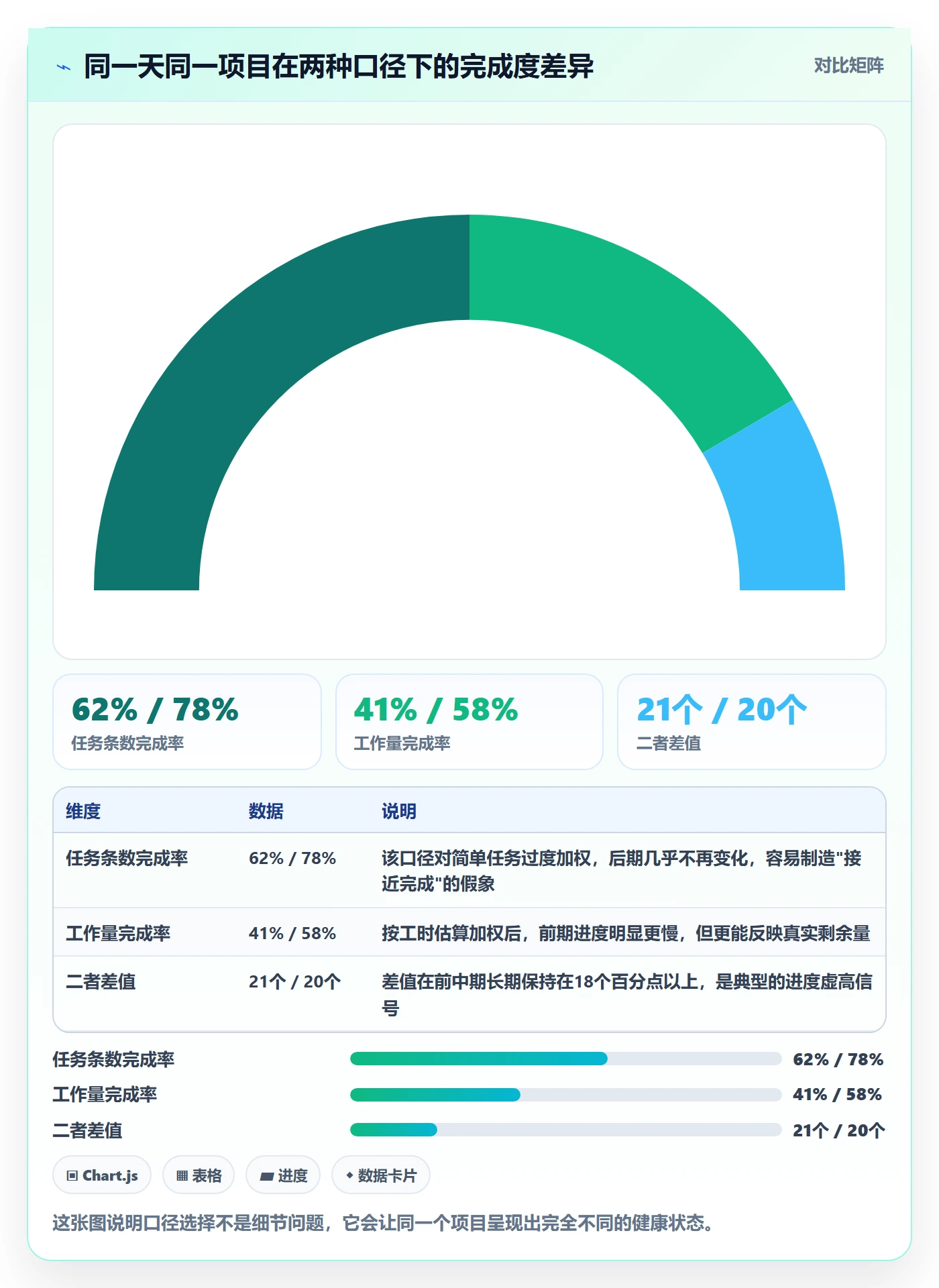Select the 表格 chip
The height and width of the screenshot is (1288, 939).
[199, 1175]
